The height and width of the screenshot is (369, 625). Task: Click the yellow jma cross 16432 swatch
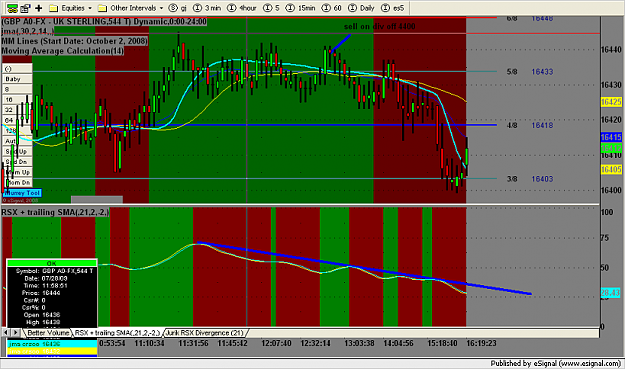point(52,351)
